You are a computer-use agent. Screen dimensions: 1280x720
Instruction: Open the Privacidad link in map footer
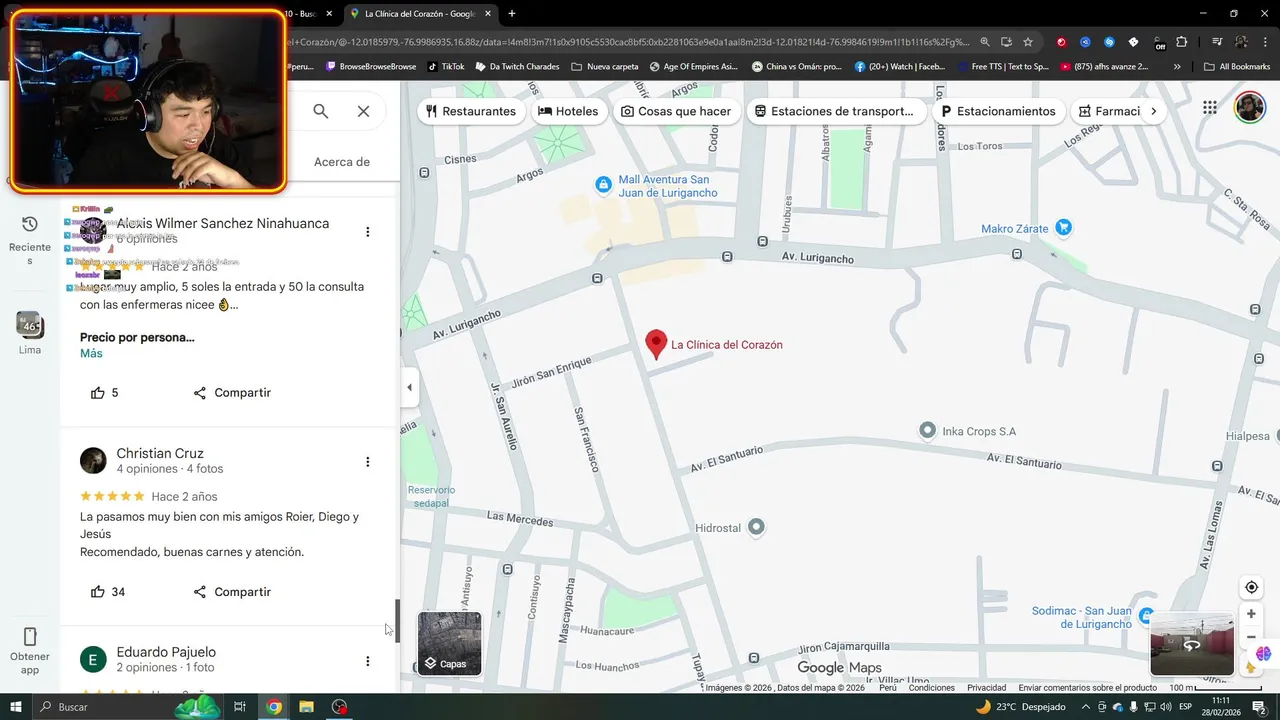point(986,688)
